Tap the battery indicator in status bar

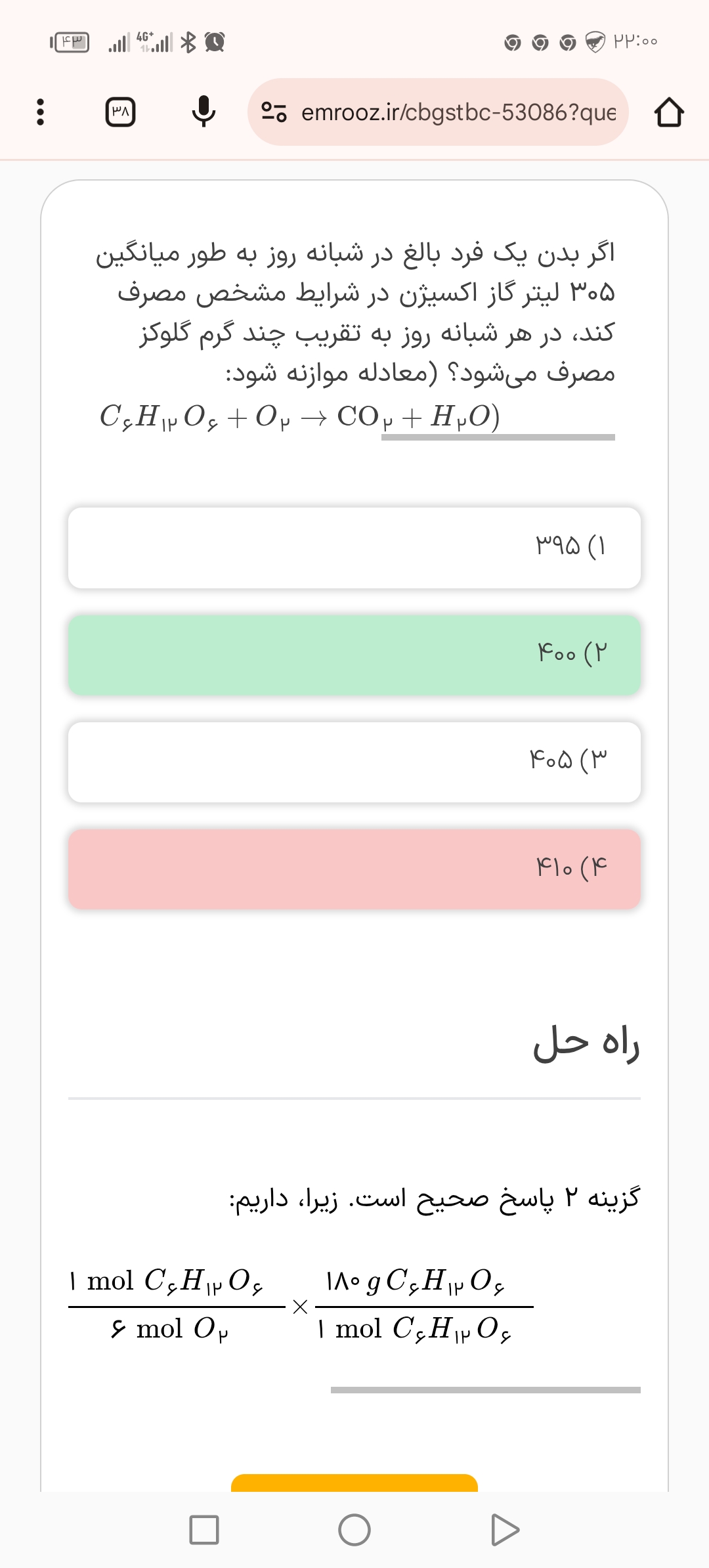(x=70, y=43)
